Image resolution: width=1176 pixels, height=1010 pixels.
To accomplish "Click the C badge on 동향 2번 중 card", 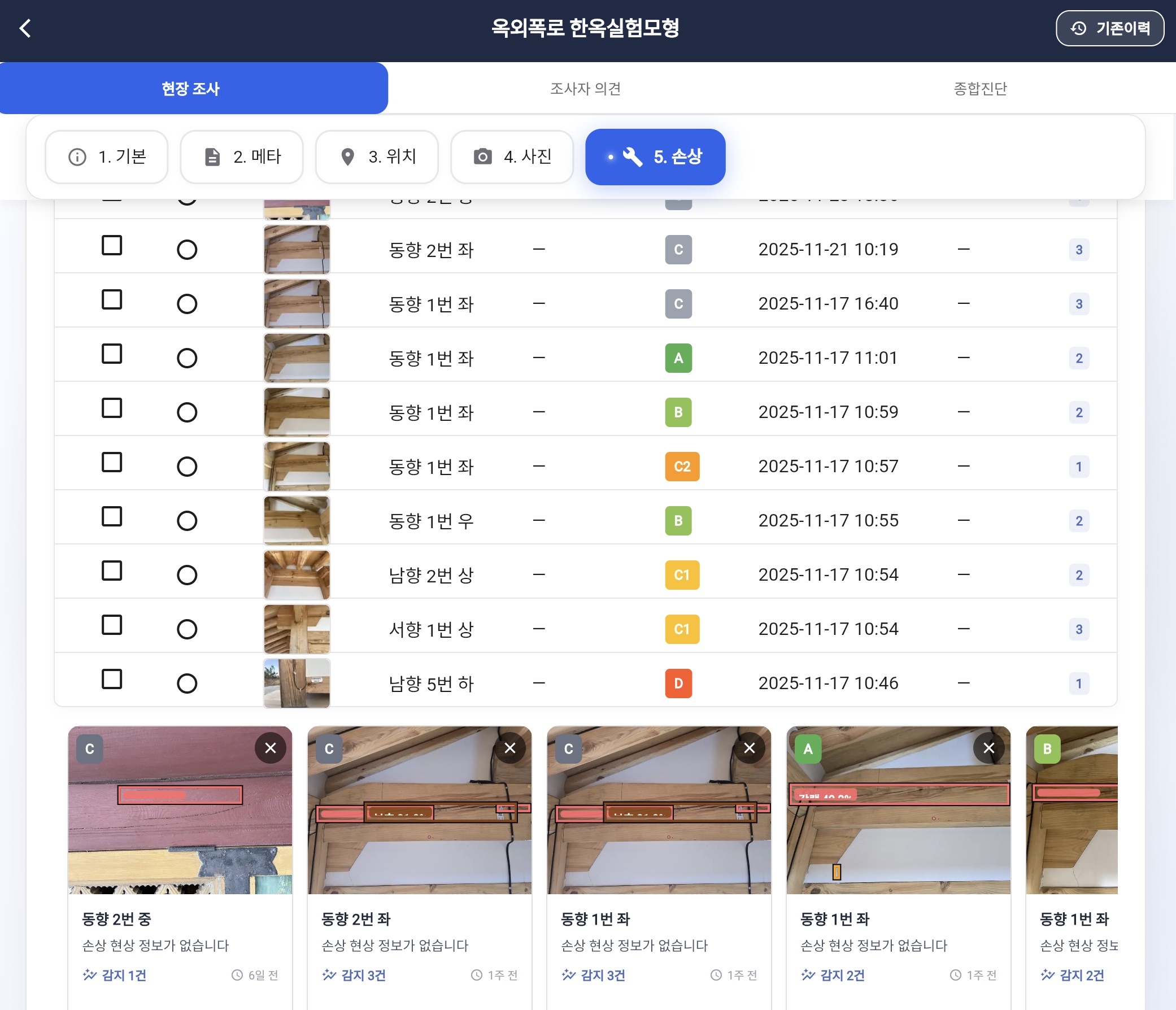I will 89,749.
